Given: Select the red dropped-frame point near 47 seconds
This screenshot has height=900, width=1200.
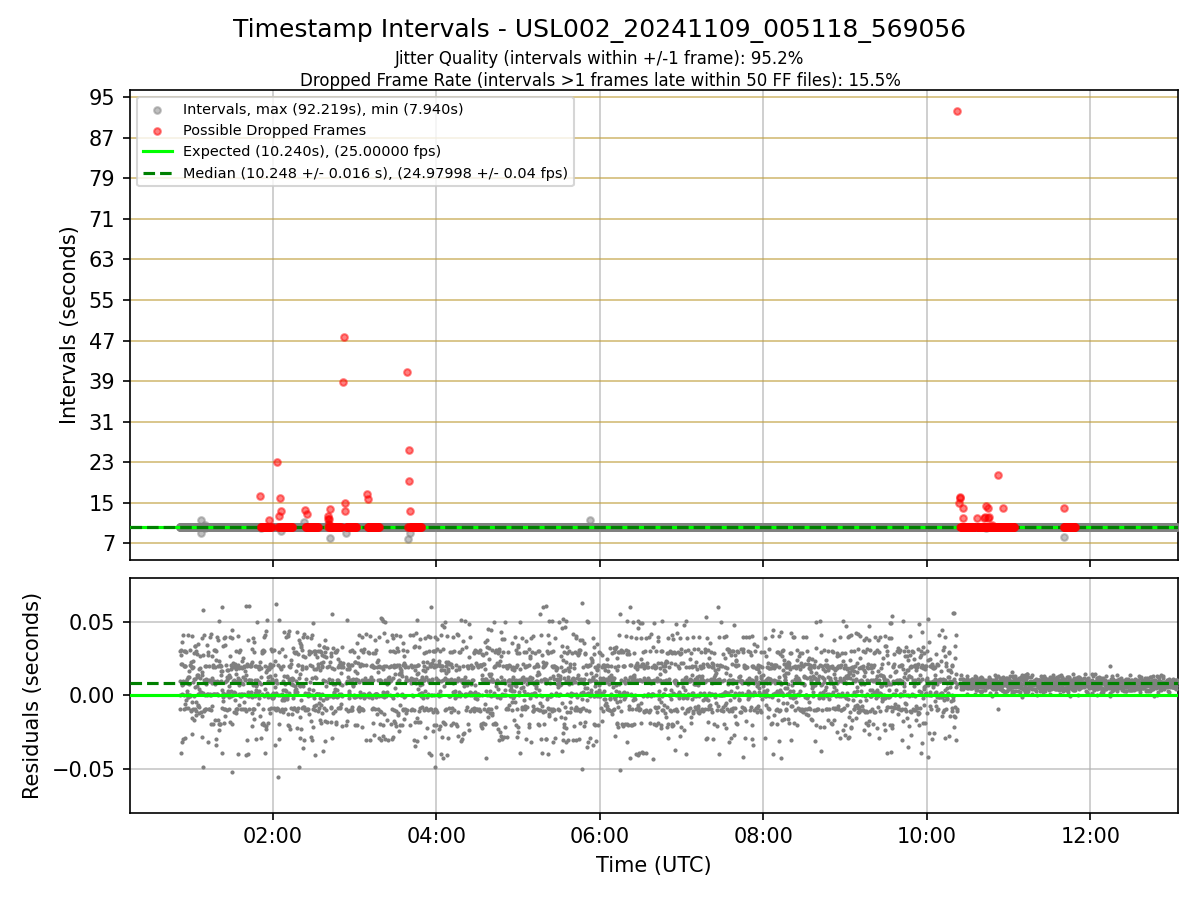Looking at the screenshot, I should [x=344, y=337].
